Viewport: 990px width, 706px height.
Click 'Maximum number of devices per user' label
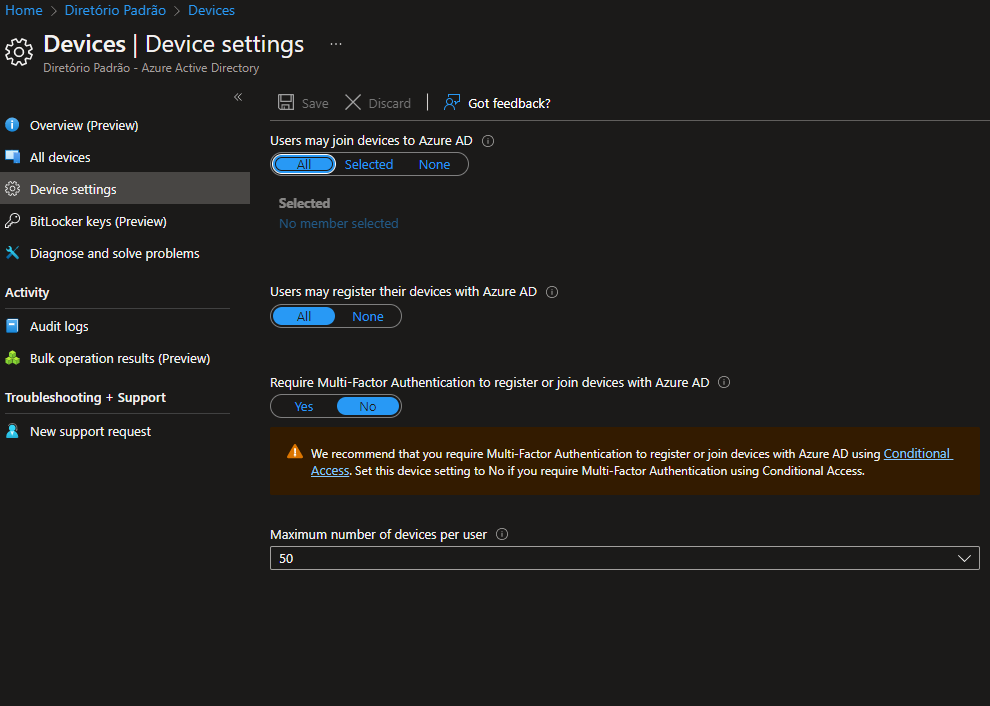pyautogui.click(x=378, y=534)
